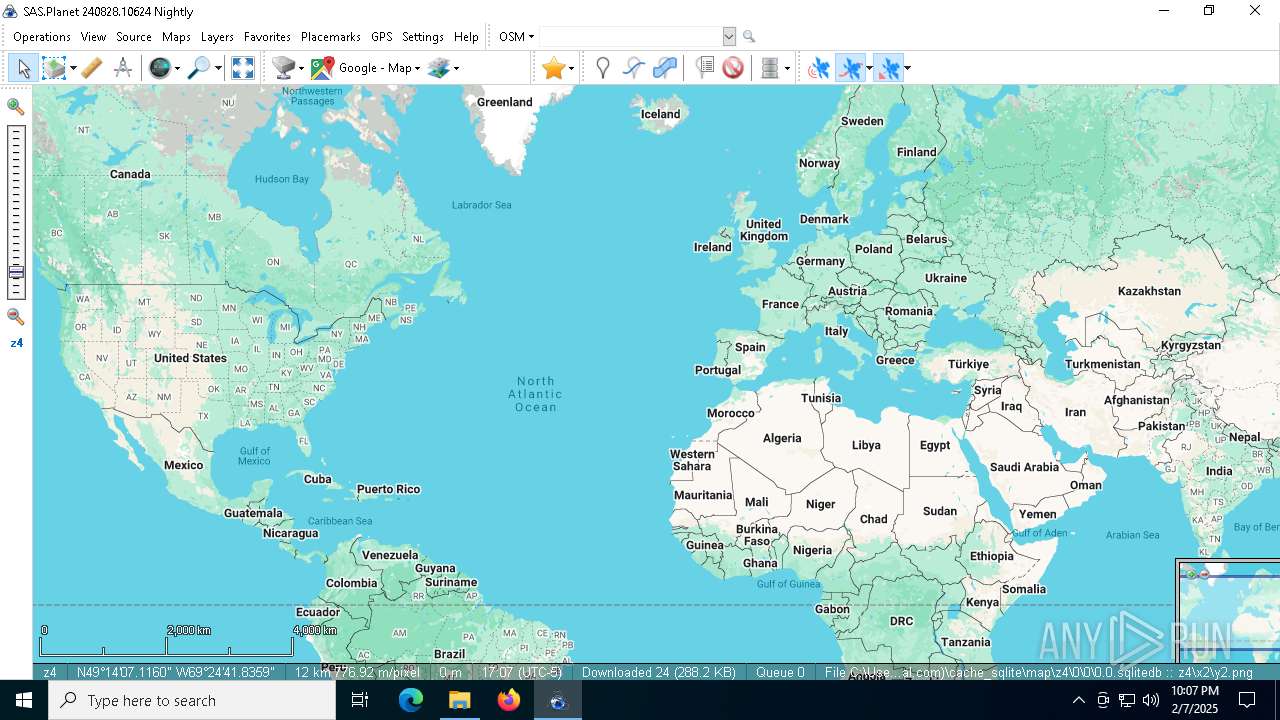Expand the GPS track dropdown arrow
The image size is (1280, 720).
[x=869, y=68]
